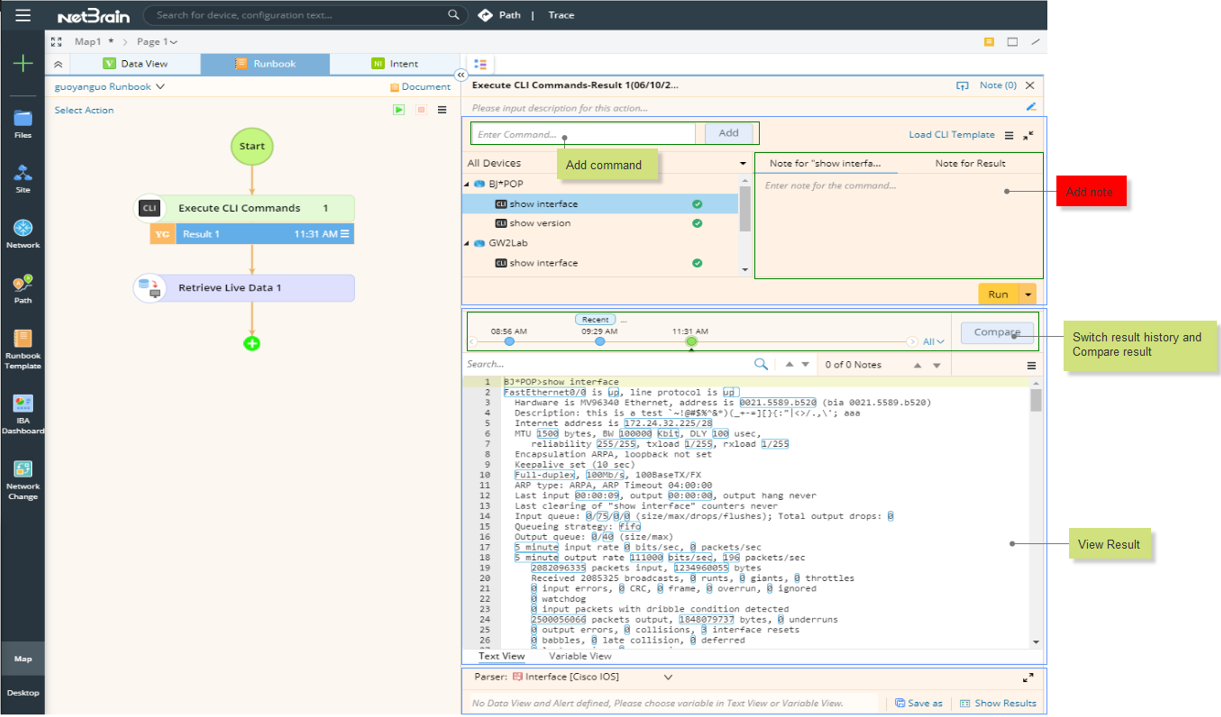Open Load CLI Template options menu icon
This screenshot has width=1221, height=717.
click(1009, 133)
